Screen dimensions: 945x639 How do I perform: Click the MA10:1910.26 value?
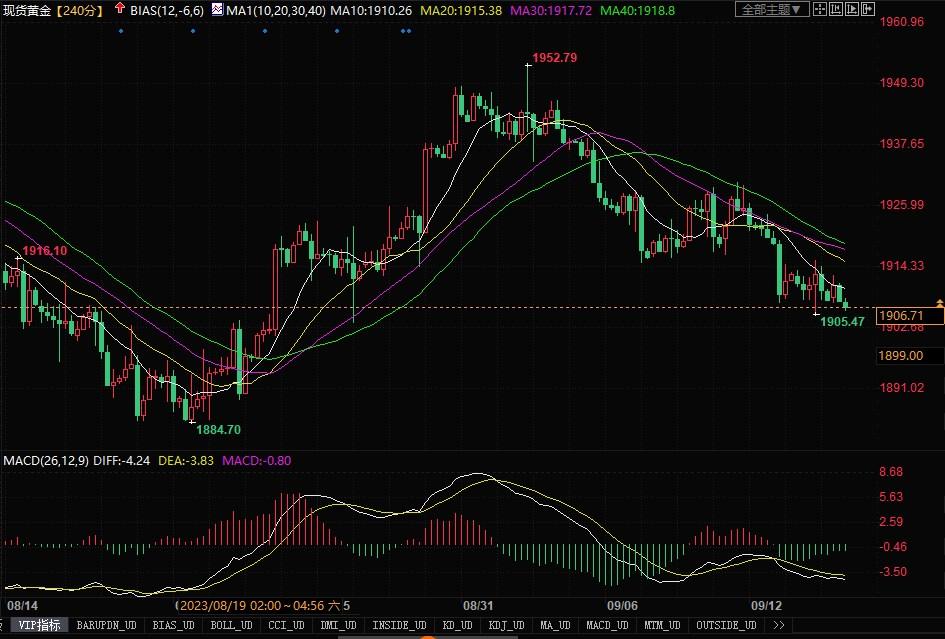click(x=371, y=10)
